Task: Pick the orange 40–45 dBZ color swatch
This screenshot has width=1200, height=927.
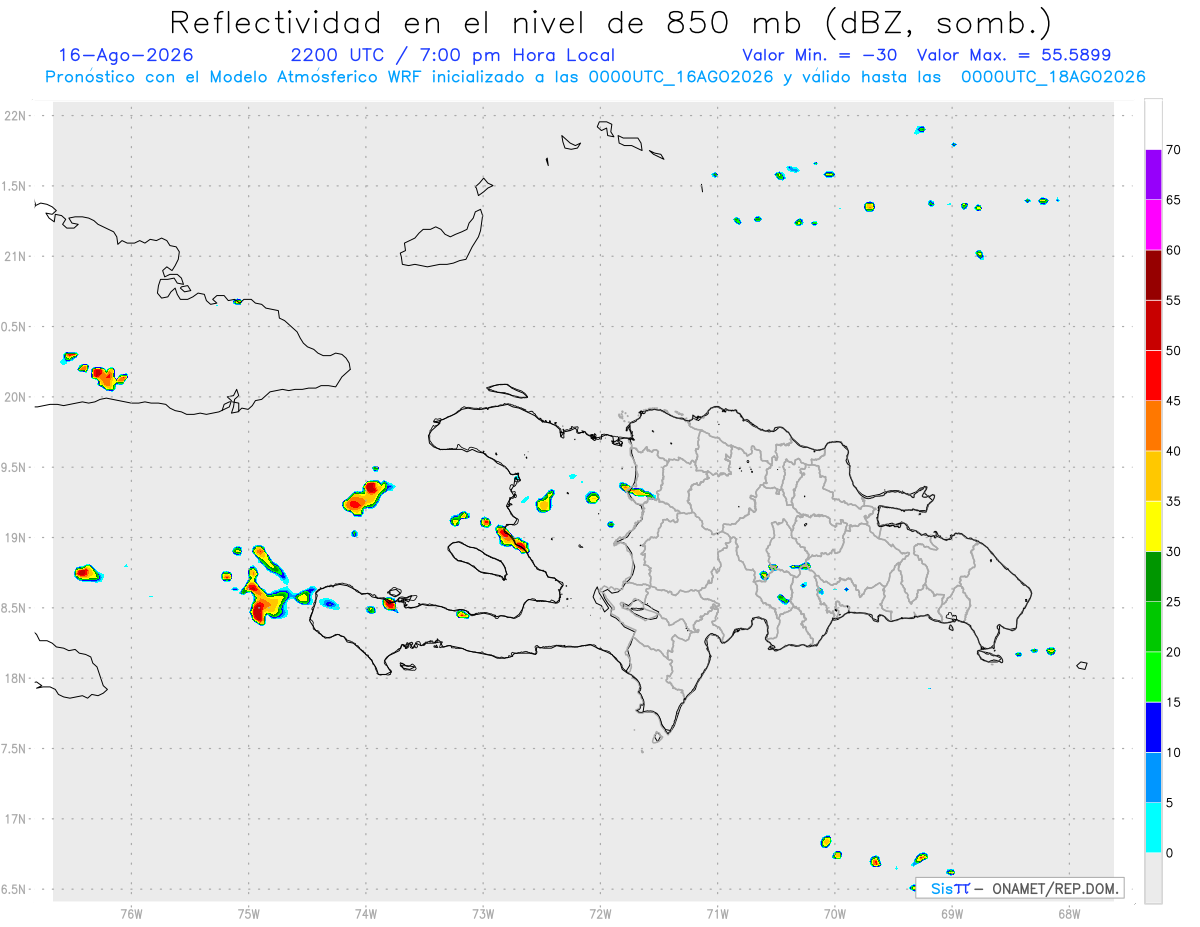Action: point(1153,426)
